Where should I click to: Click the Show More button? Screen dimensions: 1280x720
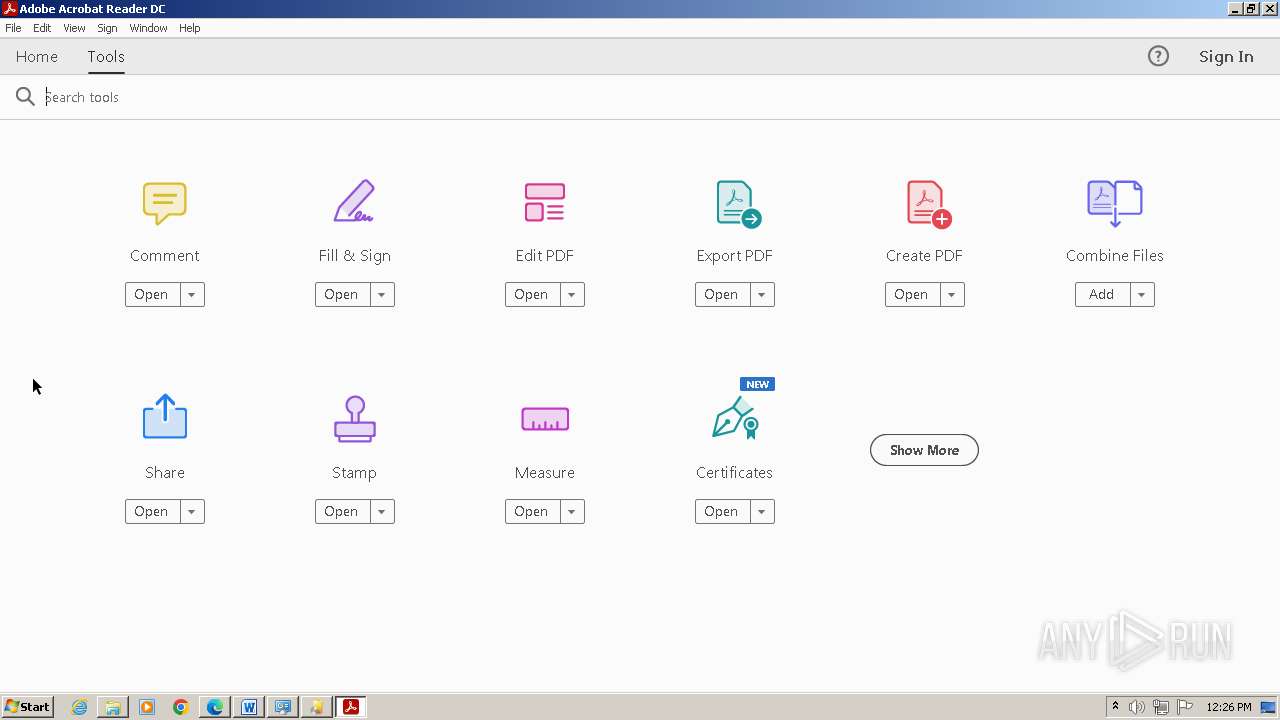[x=924, y=450]
